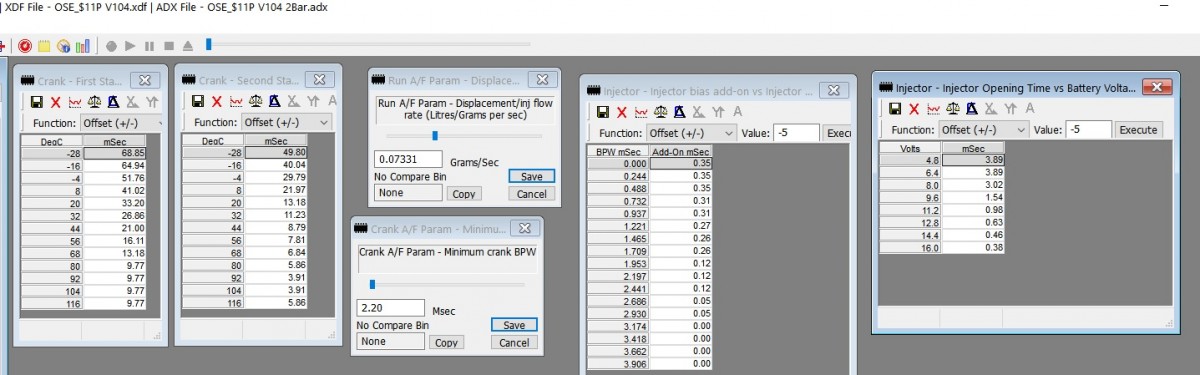This screenshot has width=1200, height=375.
Task: Click the compare scales icon in Crank First Stage
Action: click(x=94, y=102)
